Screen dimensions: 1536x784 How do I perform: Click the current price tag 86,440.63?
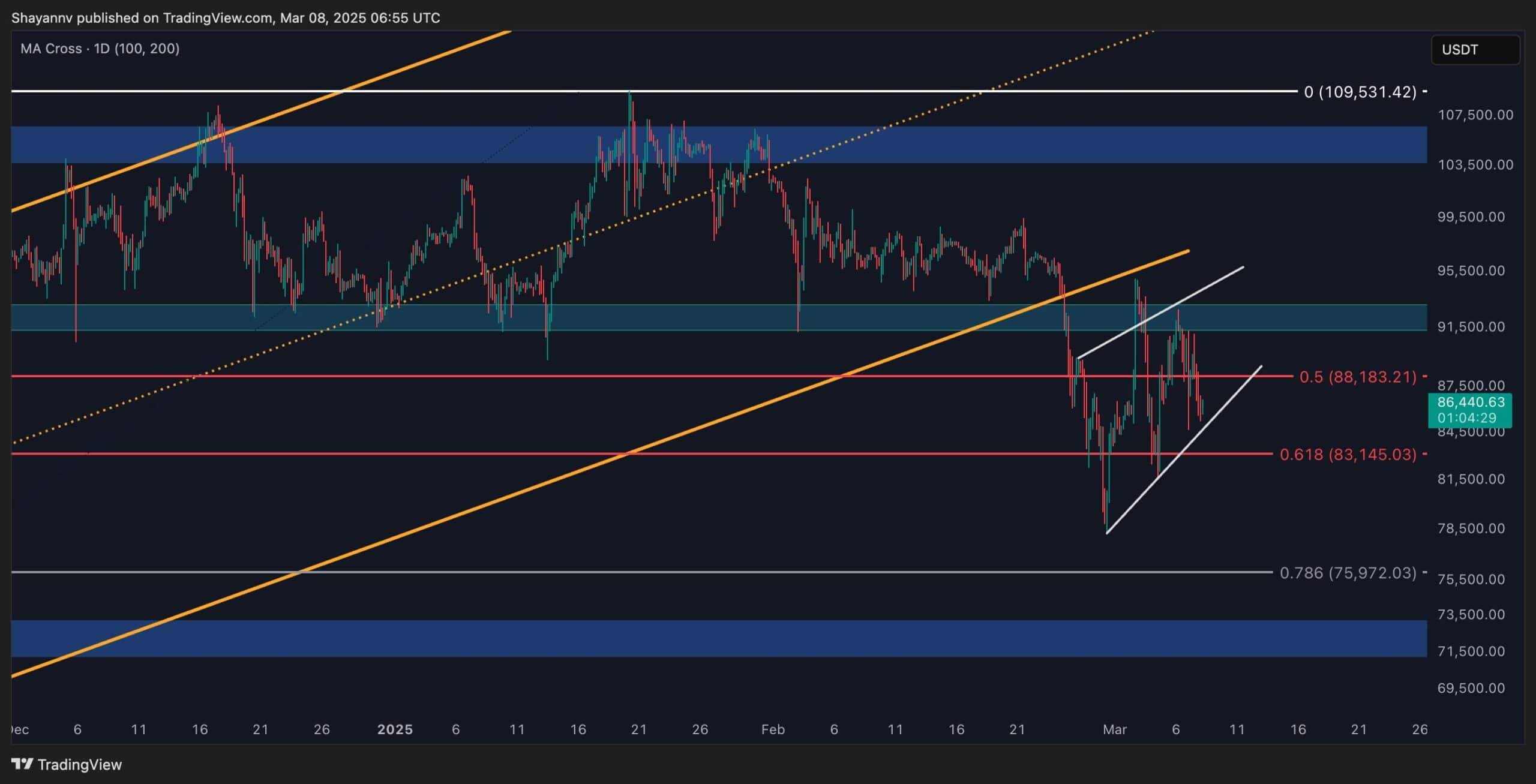(1471, 402)
